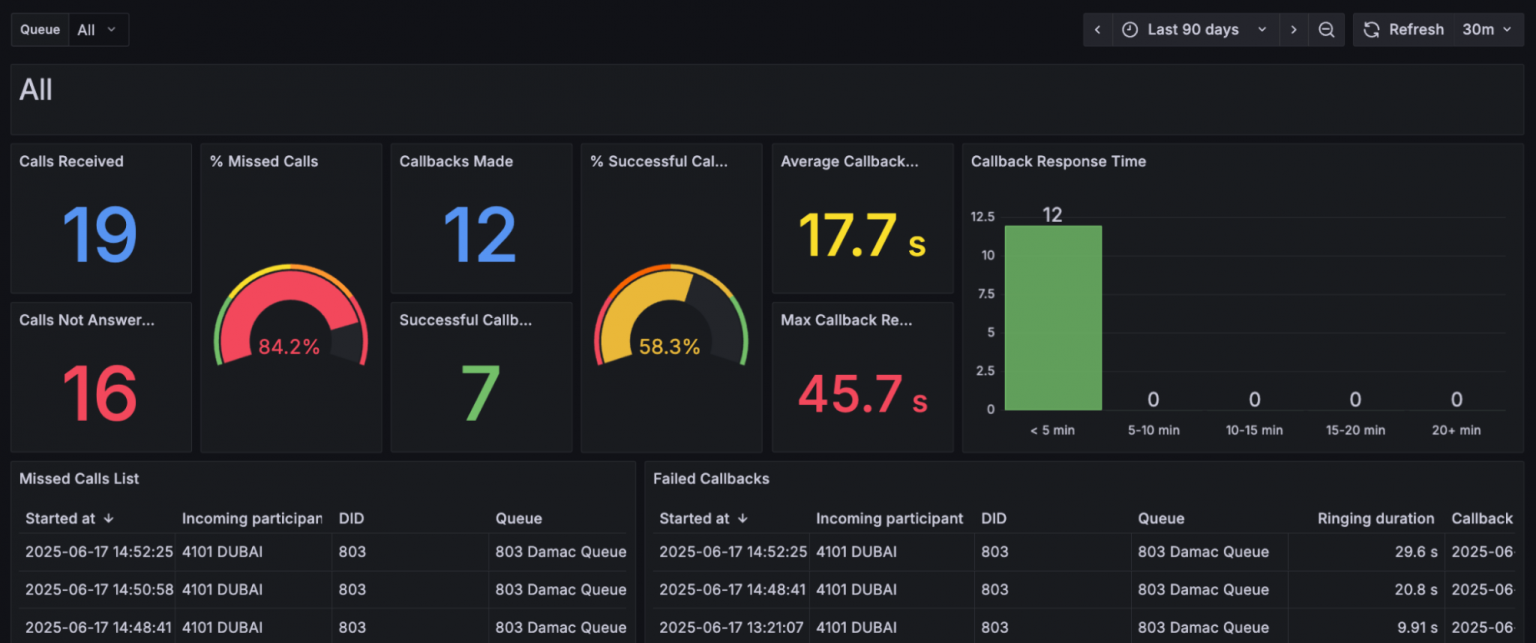Click the 84.2% missed calls gauge
1536x643 pixels.
click(x=291, y=317)
